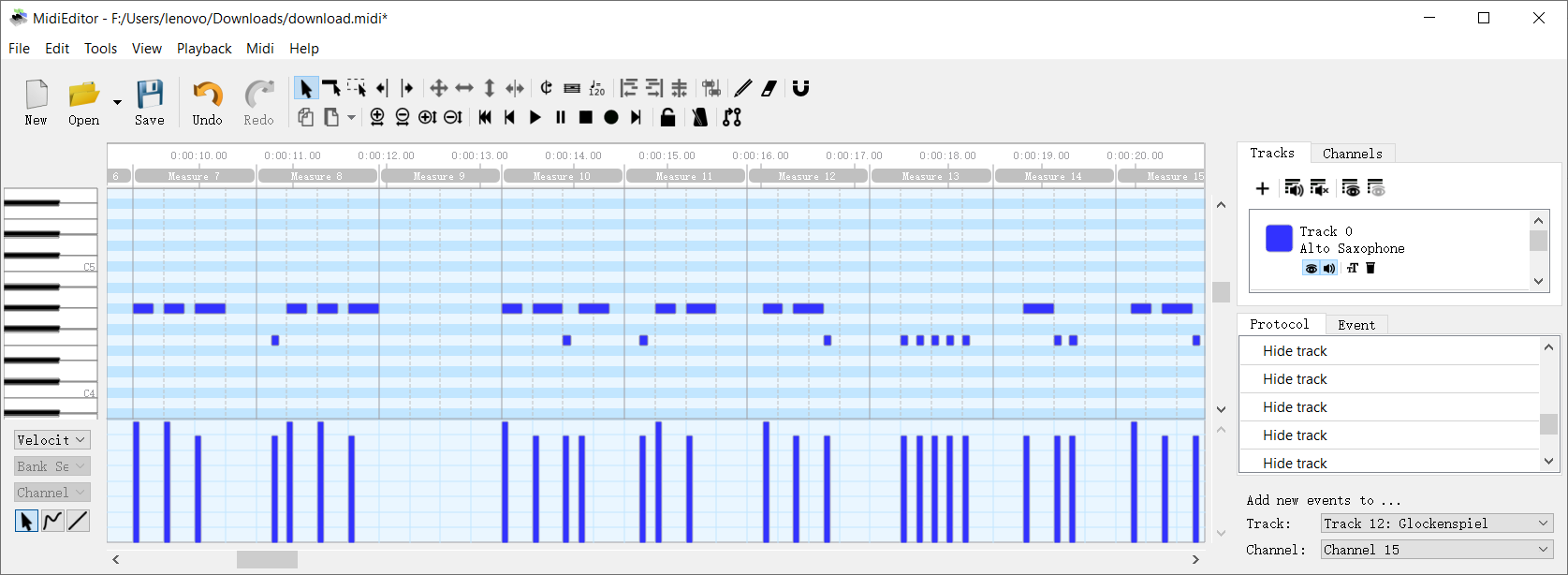1568x575 pixels.
Task: Click the zoom in horizontally icon
Action: coord(377,117)
